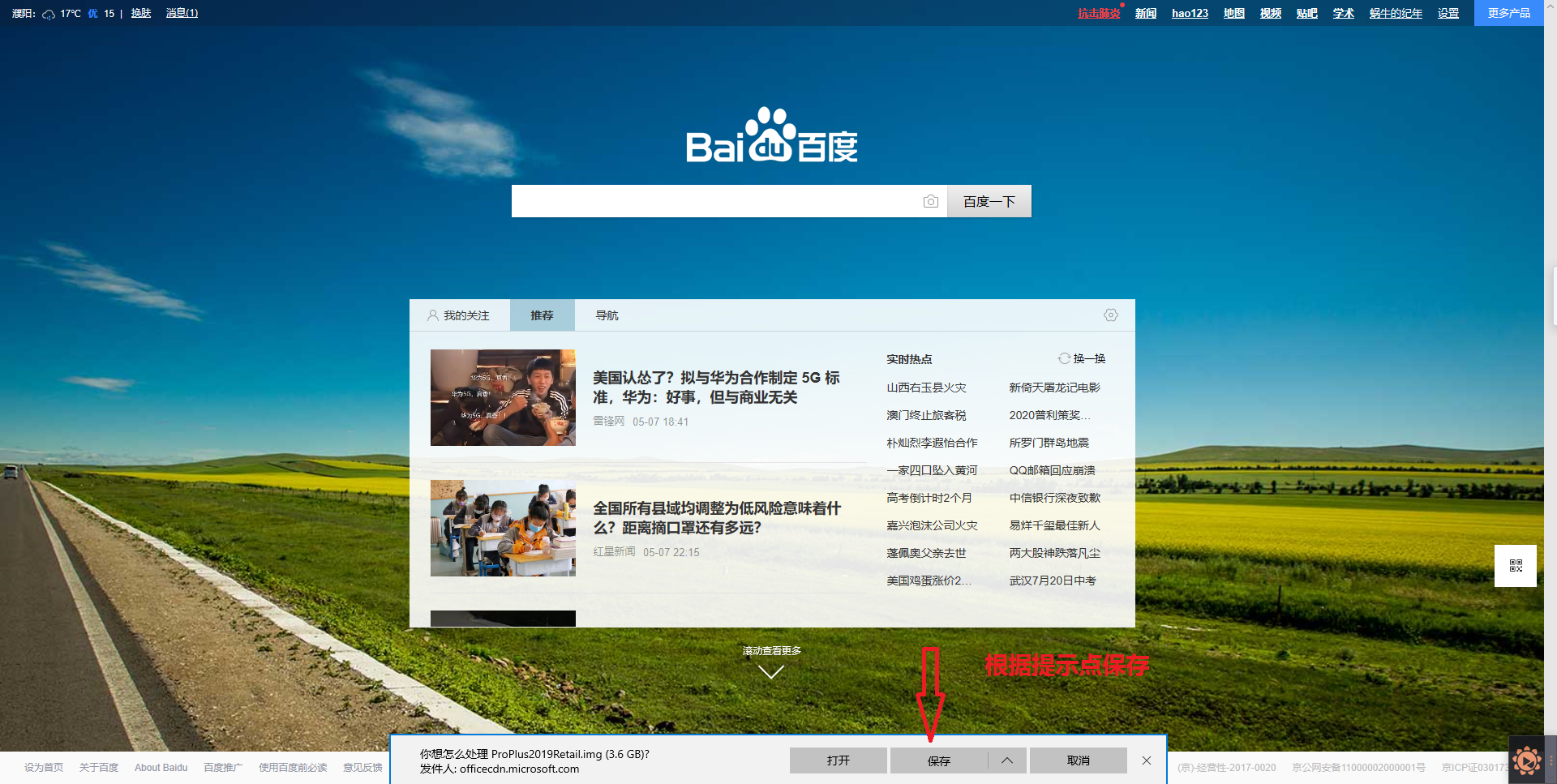
Task: Open the classroom students news thumbnail
Action: [503, 528]
